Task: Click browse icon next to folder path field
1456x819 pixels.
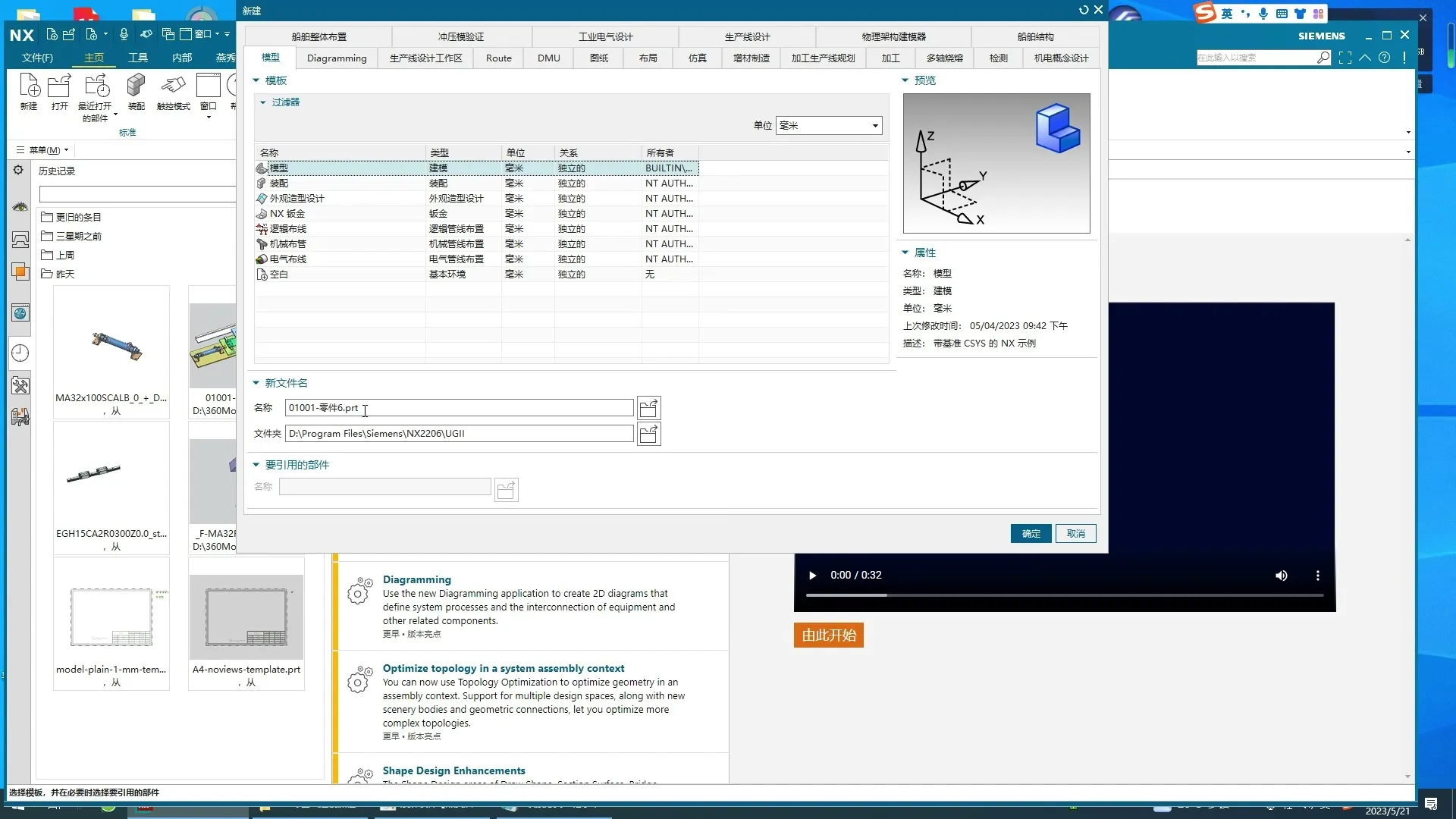Action: [648, 435]
